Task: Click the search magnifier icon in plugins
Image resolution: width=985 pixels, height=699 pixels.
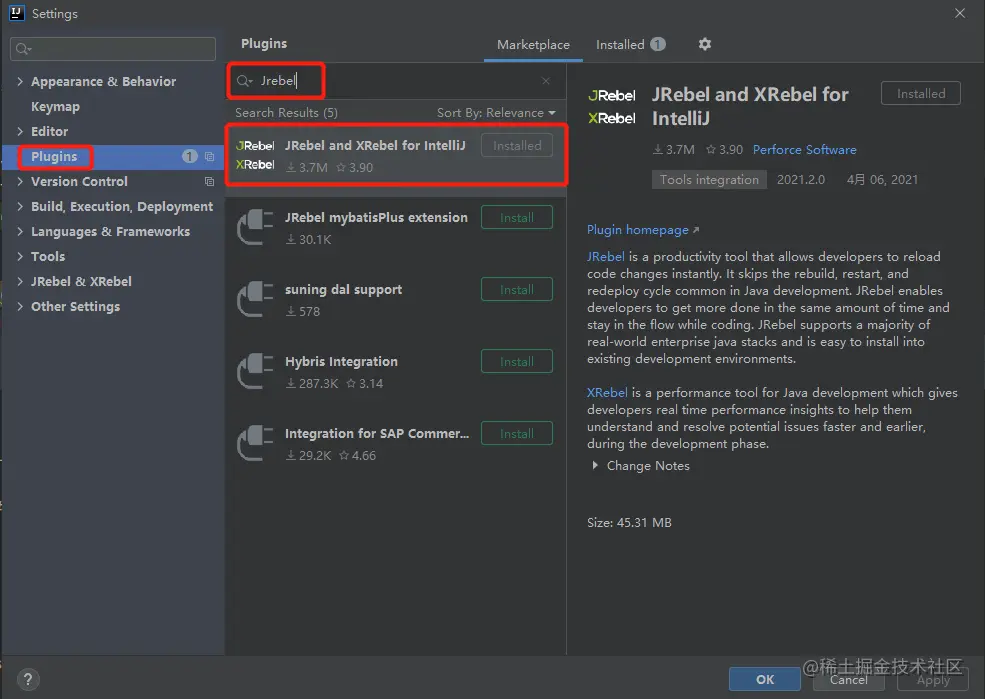Action: click(x=245, y=81)
